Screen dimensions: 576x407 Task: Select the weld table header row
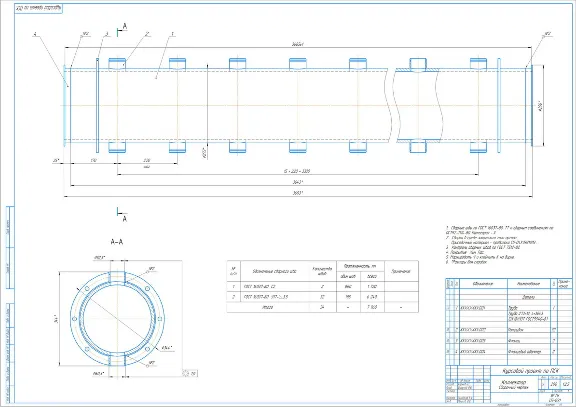click(322, 271)
